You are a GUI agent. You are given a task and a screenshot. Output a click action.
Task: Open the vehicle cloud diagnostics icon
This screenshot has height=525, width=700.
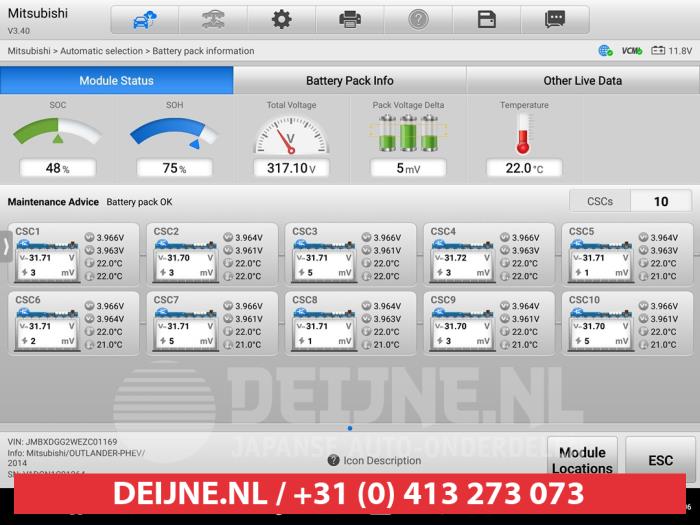[x=145, y=20]
